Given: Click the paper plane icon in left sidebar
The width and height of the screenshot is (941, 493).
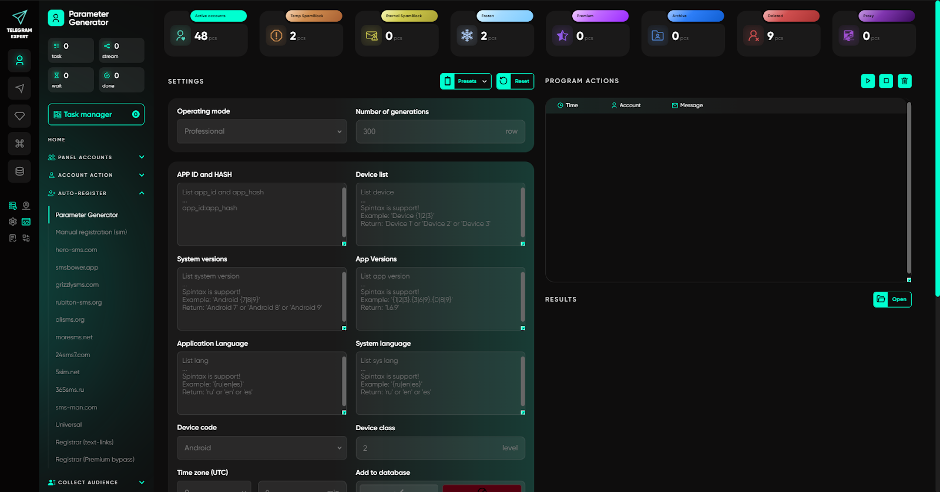Looking at the screenshot, I should pos(19,89).
